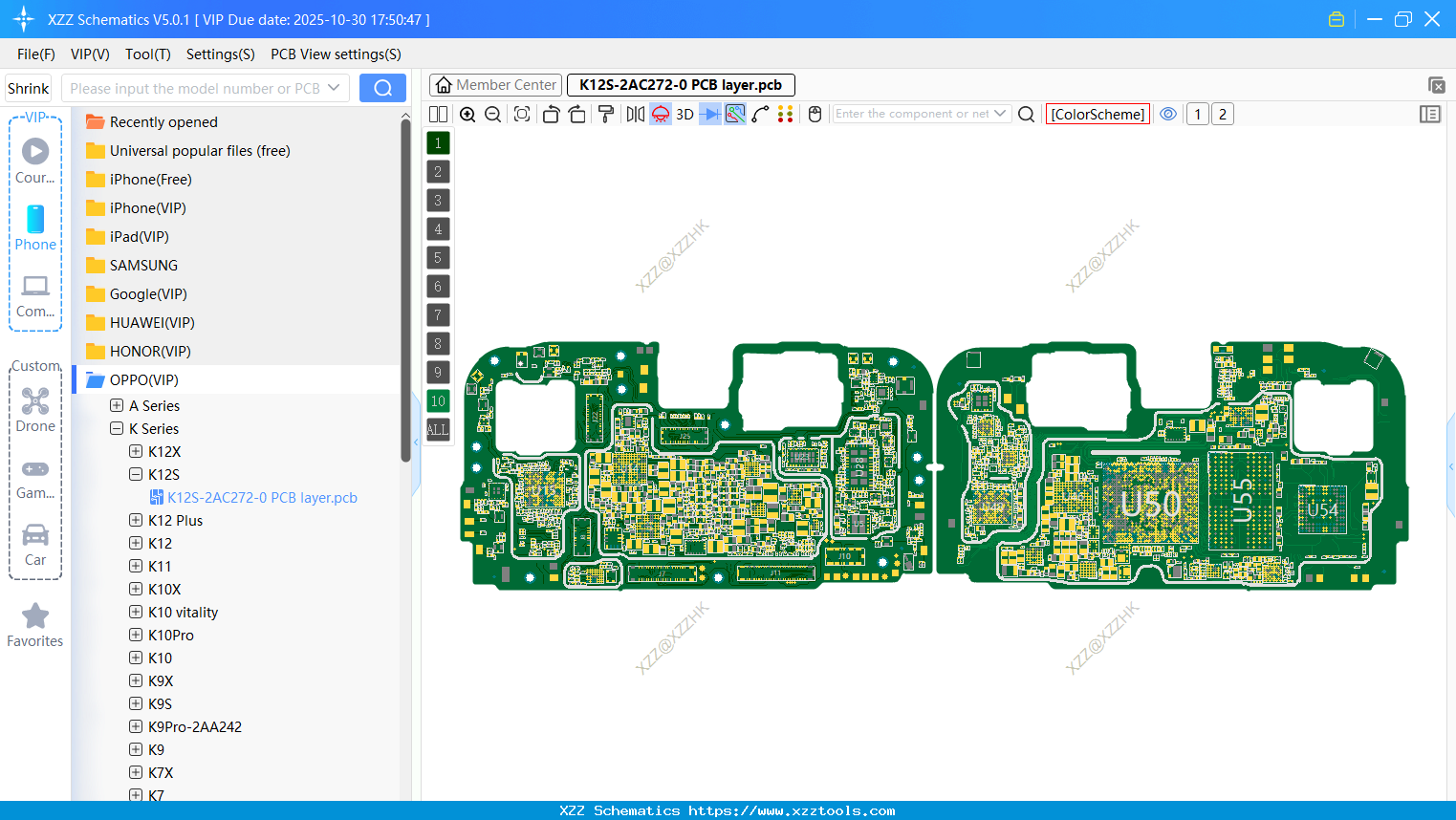
Task: Select PCB layer 3
Action: (438, 200)
